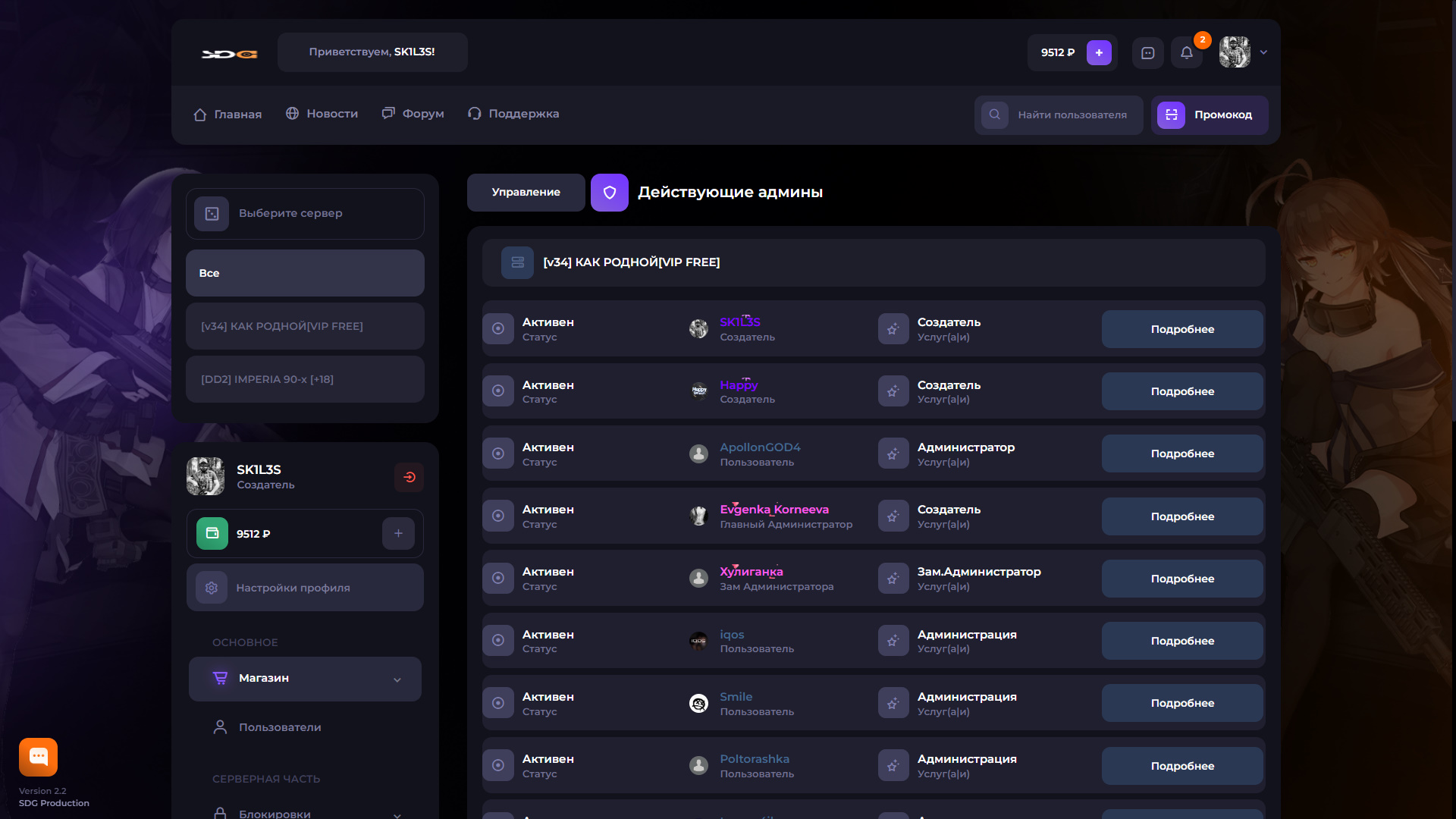The width and height of the screenshot is (1456, 819).
Task: Click the 9512 ₽ balance in the header
Action: tap(1058, 52)
